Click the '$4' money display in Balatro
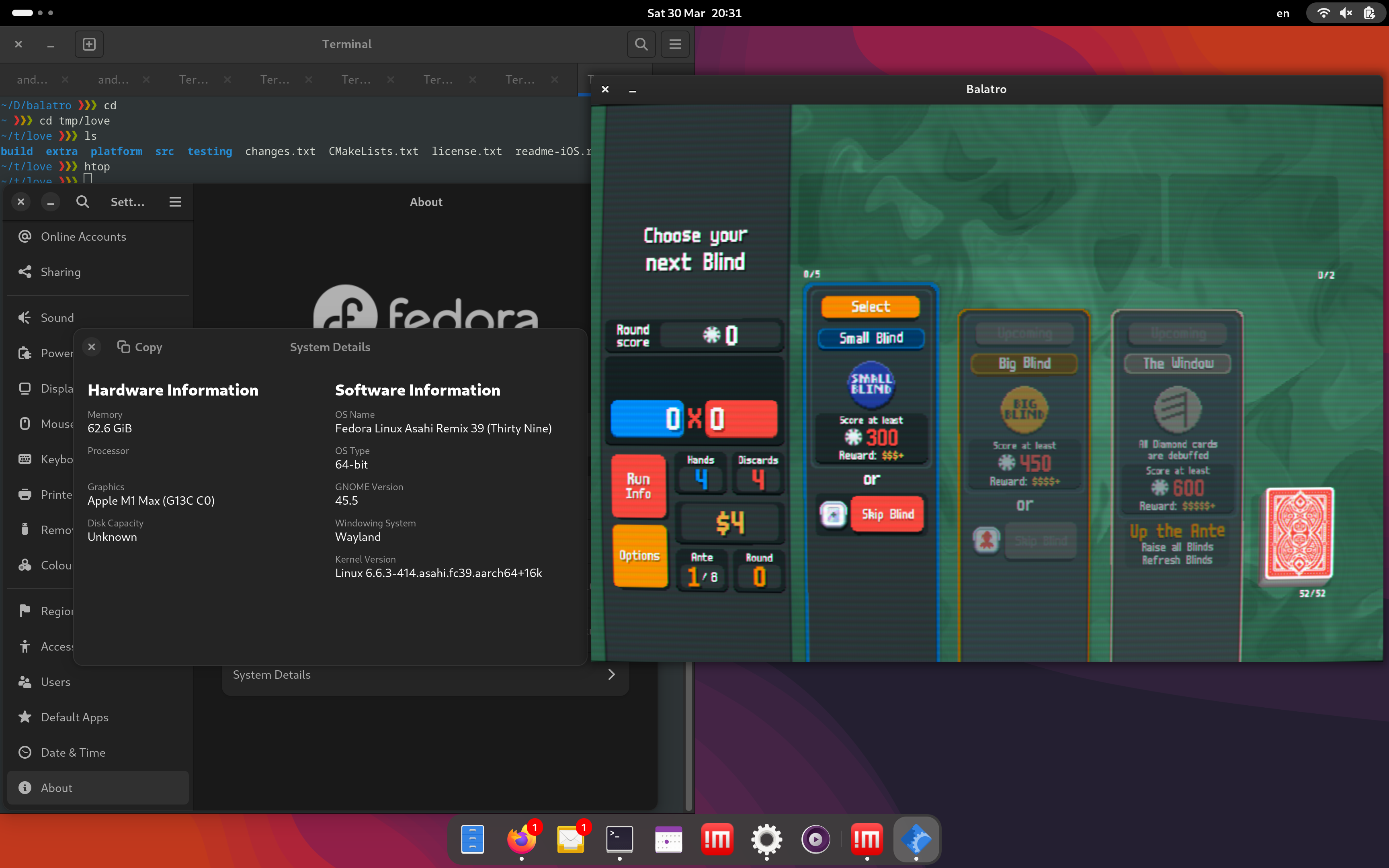1389x868 pixels. [x=729, y=522]
